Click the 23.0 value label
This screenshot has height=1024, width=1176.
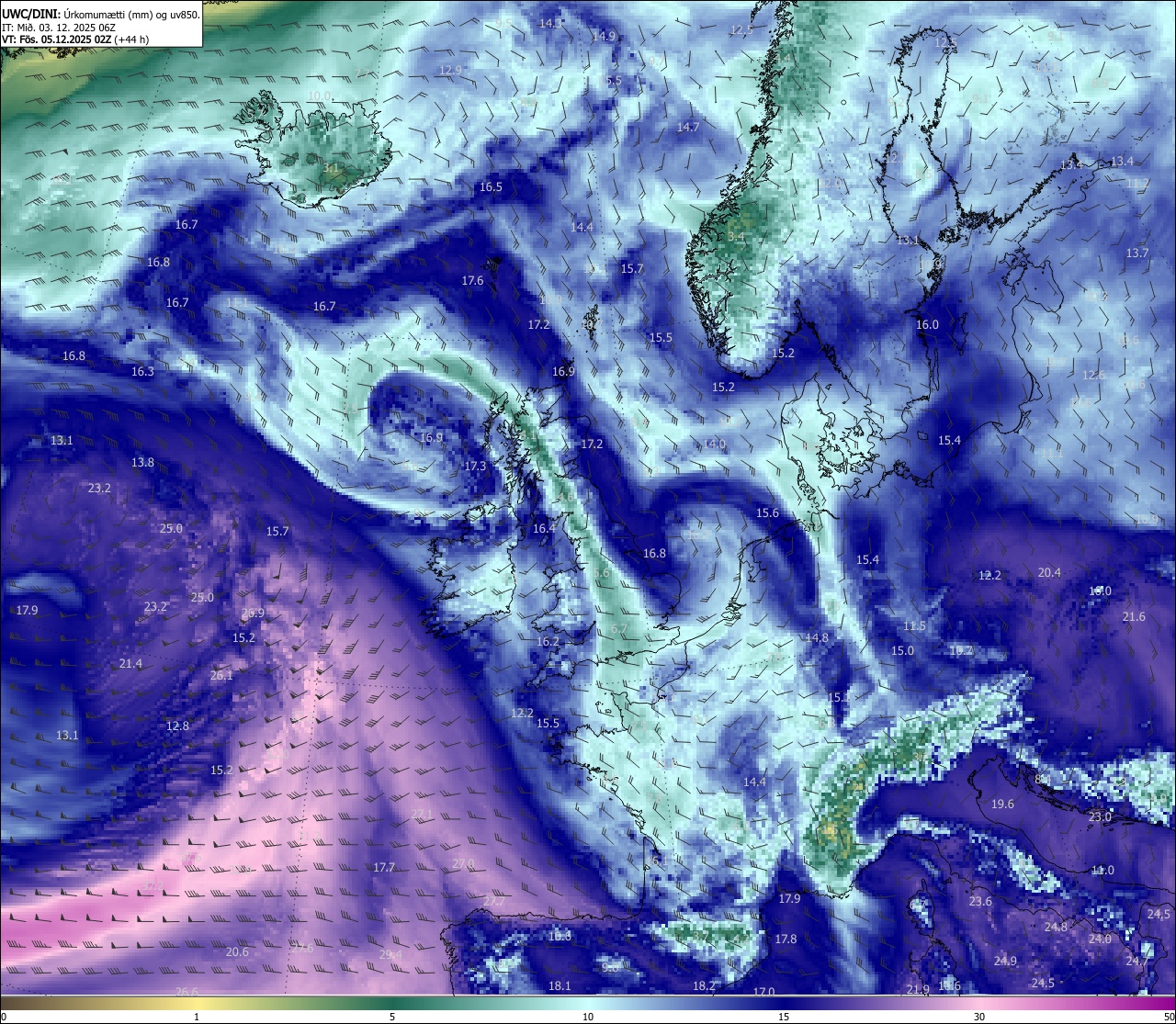coord(1100,816)
